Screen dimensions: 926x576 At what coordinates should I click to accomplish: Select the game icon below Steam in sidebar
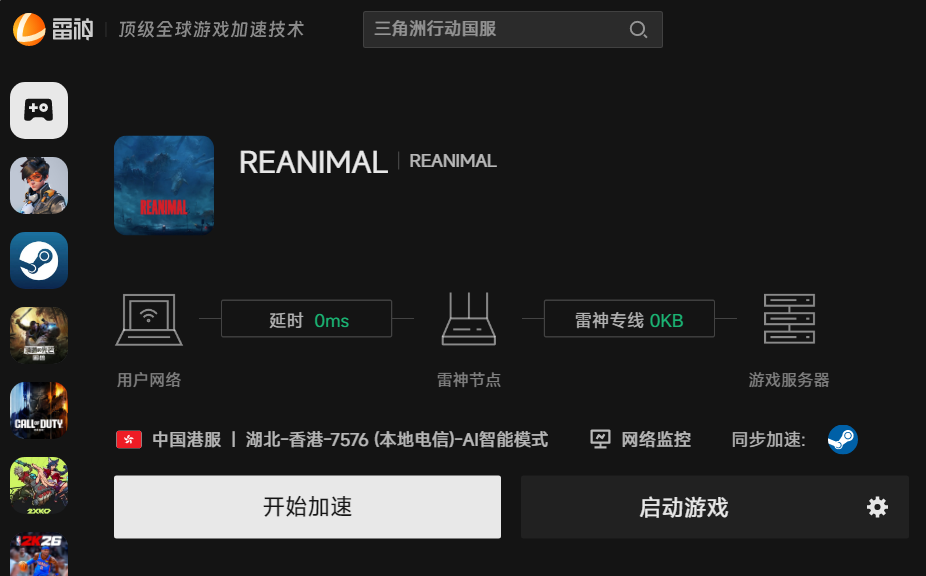tap(39, 336)
